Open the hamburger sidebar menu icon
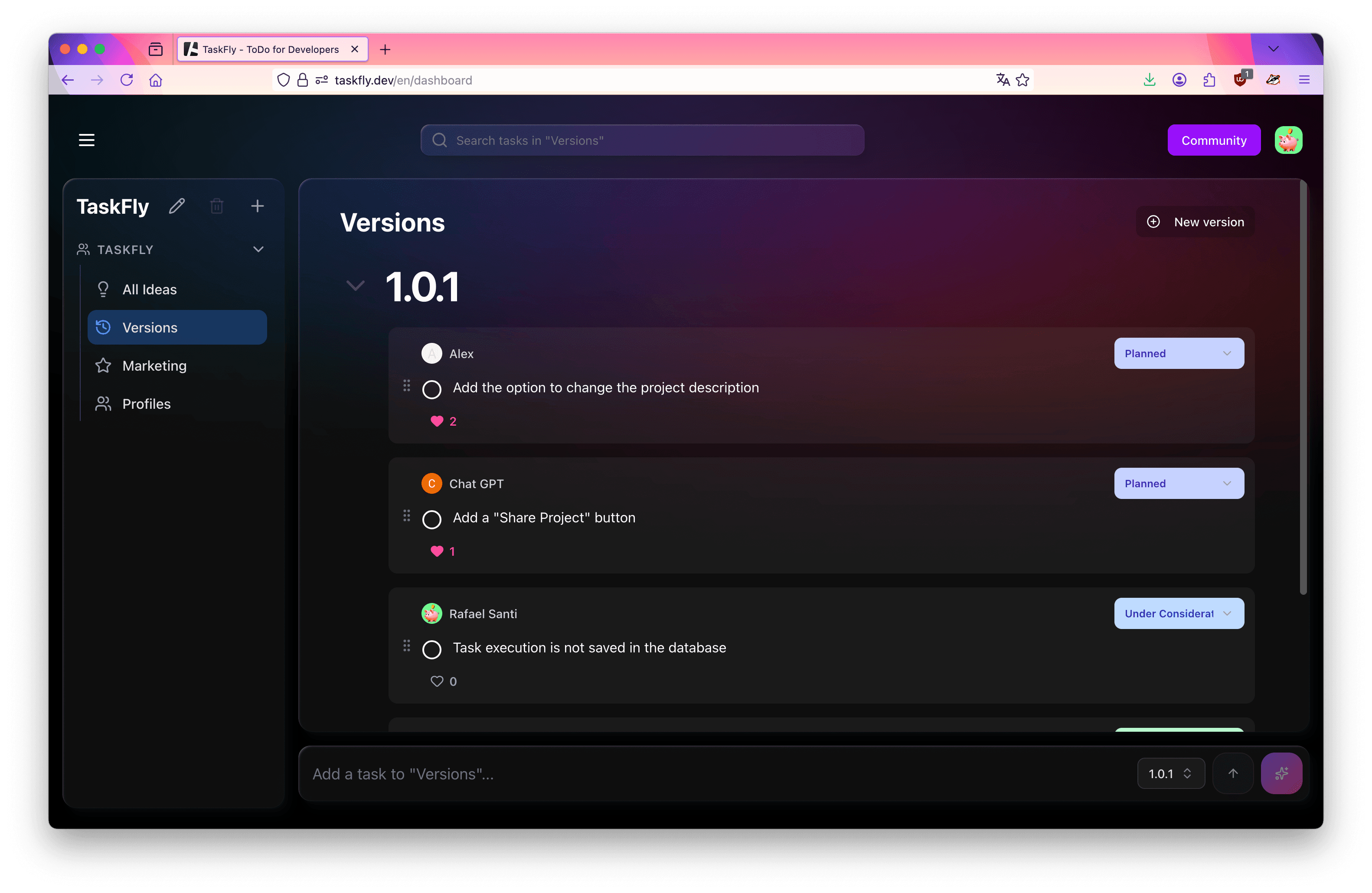This screenshot has height=893, width=1372. pos(86,140)
